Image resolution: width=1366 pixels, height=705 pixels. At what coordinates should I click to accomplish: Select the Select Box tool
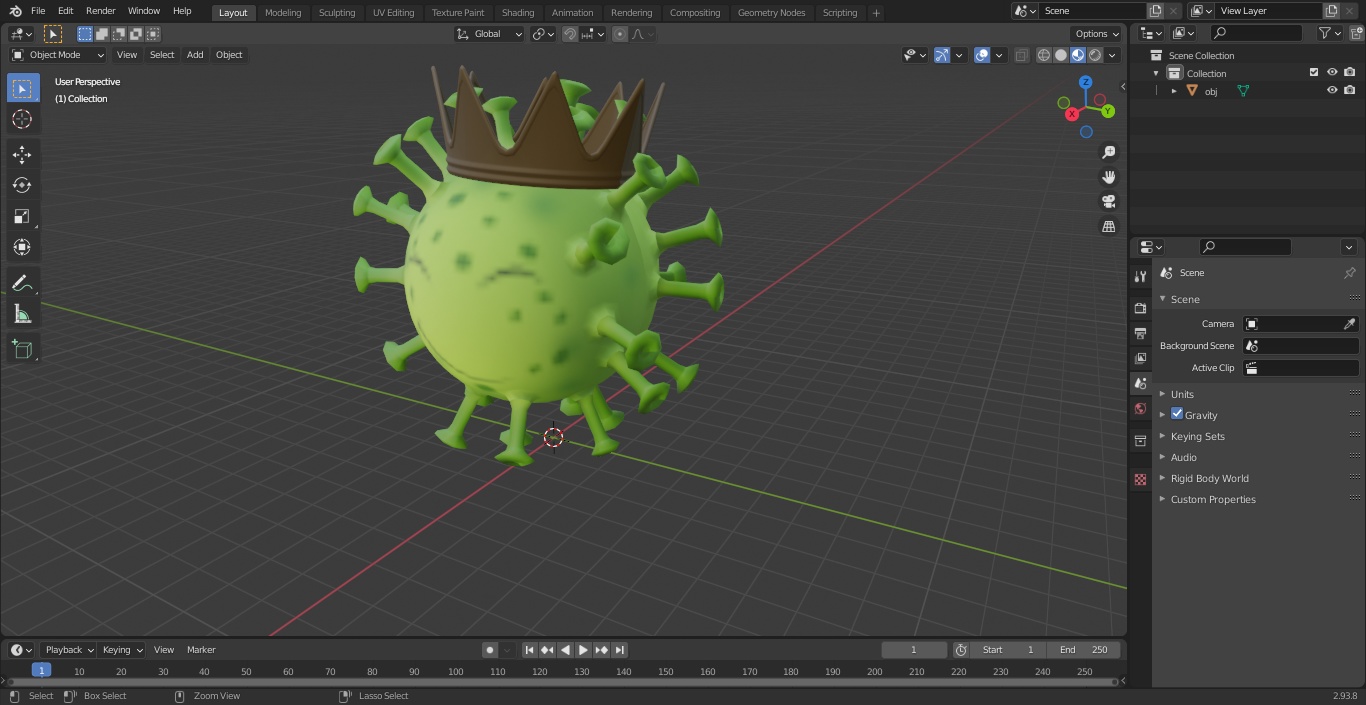23,88
